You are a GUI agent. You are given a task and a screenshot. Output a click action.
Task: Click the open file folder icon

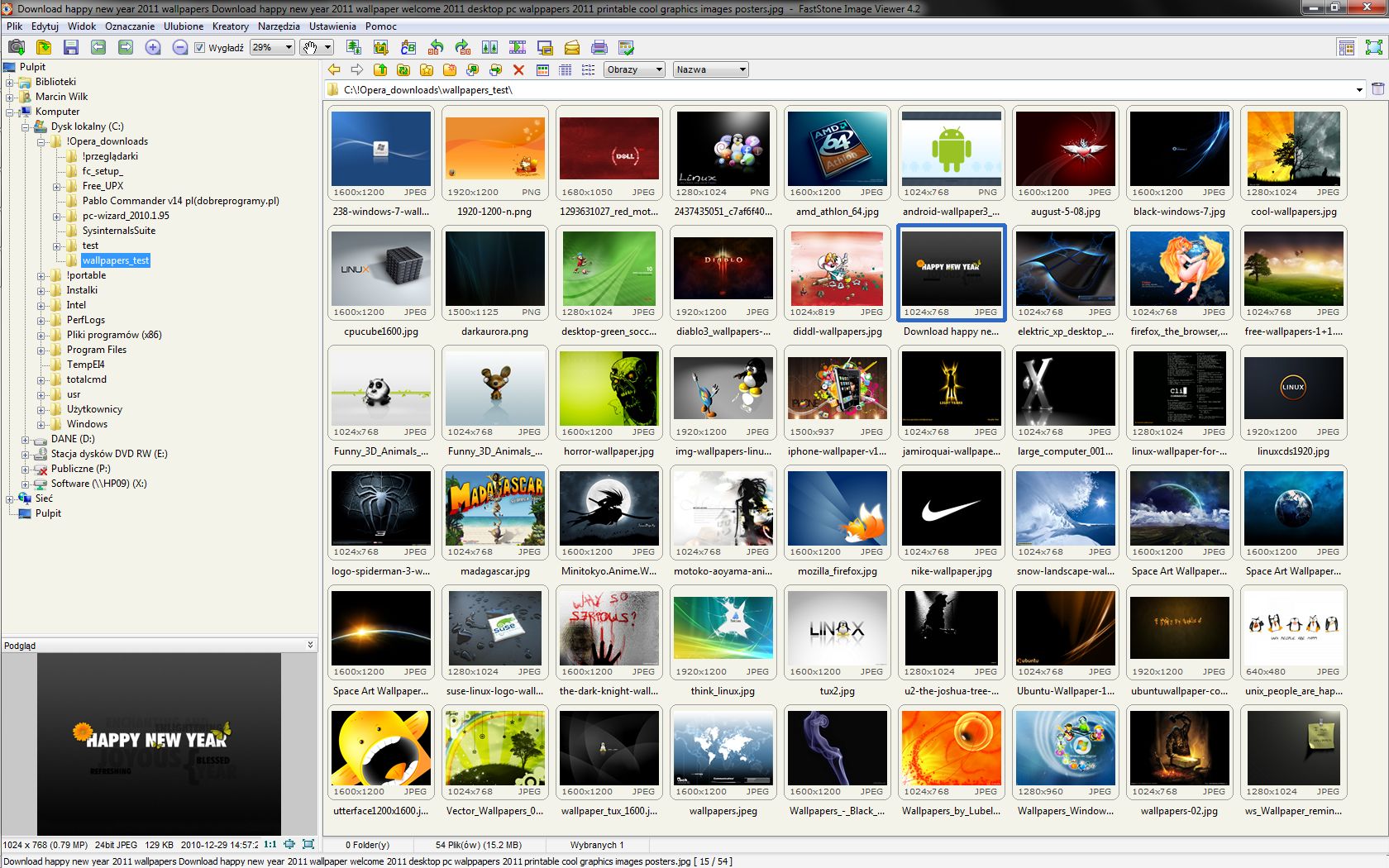pos(44,48)
